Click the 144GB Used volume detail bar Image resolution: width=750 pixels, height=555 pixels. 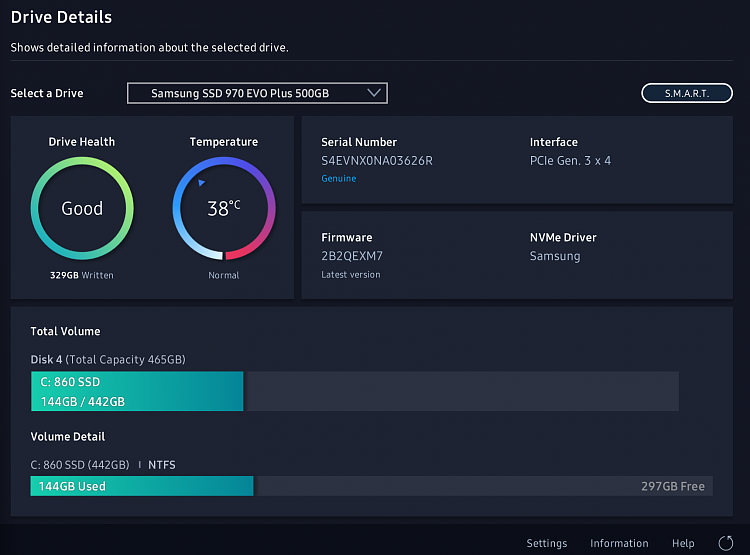coord(142,486)
